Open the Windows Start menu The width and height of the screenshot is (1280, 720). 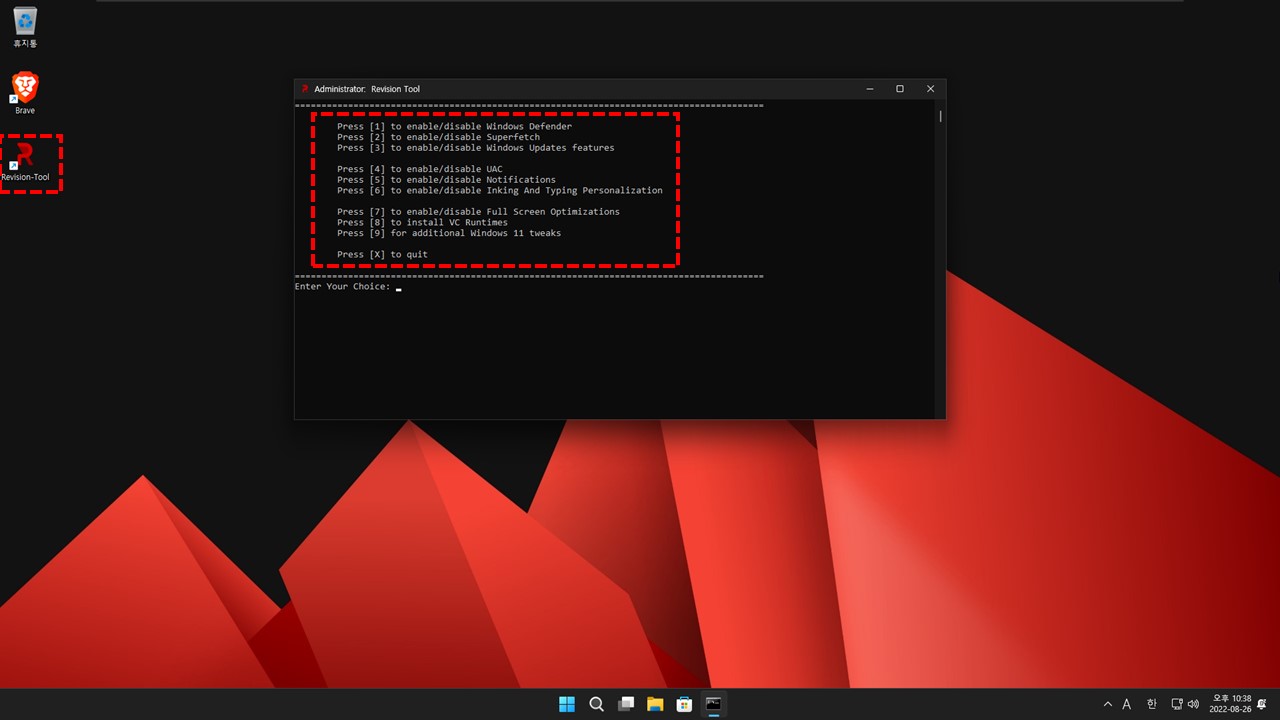567,704
